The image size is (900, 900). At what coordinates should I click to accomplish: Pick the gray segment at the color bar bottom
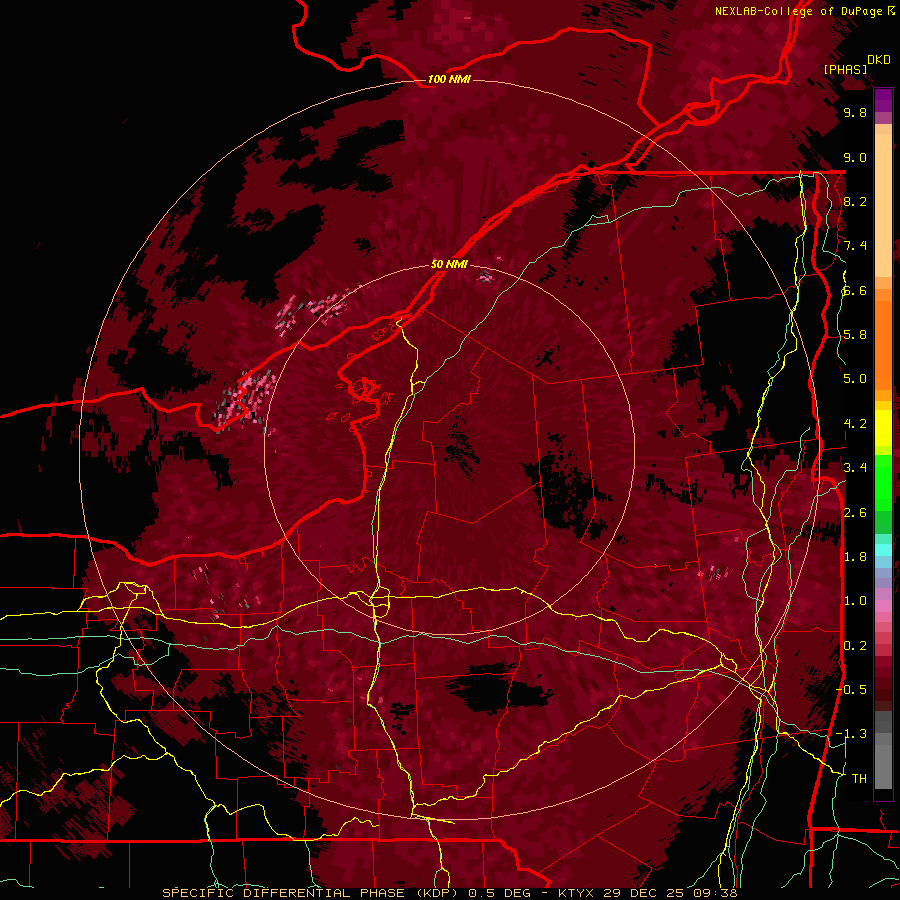883,761
